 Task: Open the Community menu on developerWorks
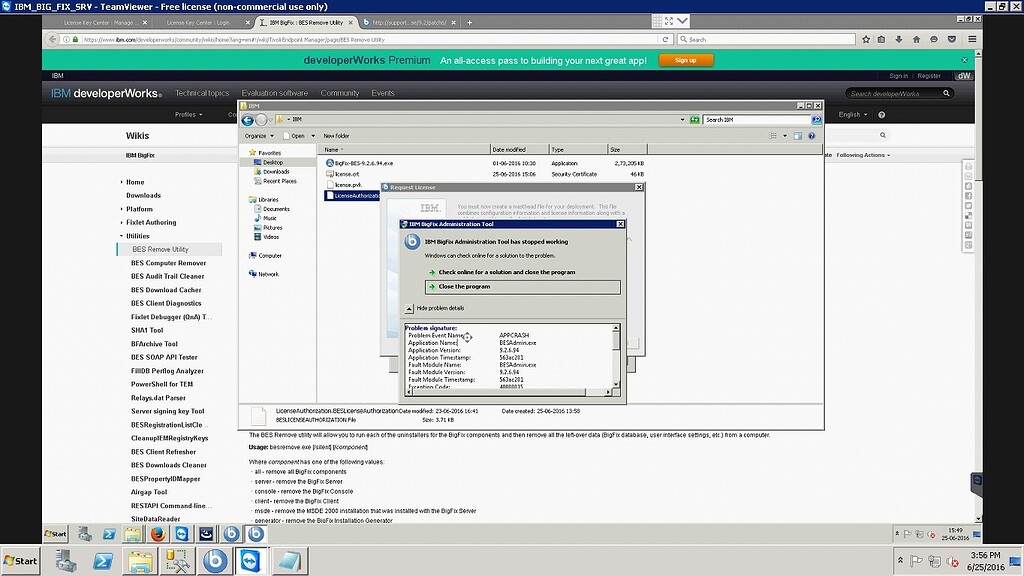[x=339, y=93]
